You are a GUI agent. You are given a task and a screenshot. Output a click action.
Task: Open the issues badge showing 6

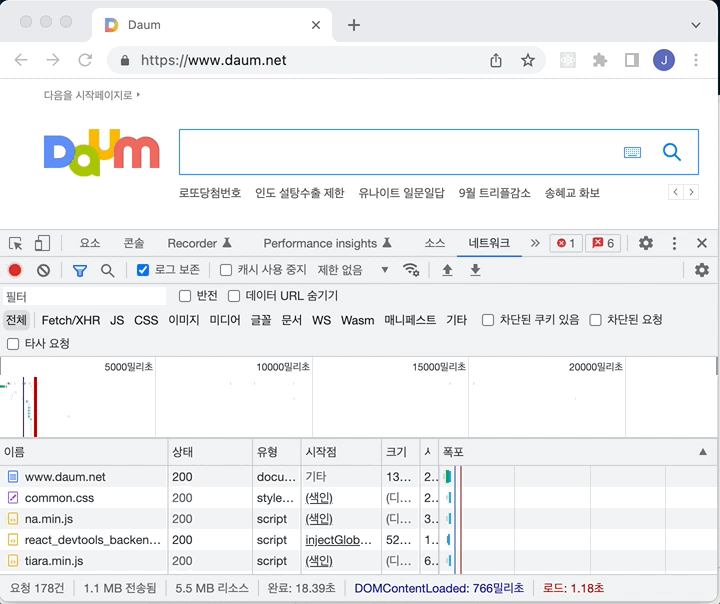pyautogui.click(x=603, y=243)
